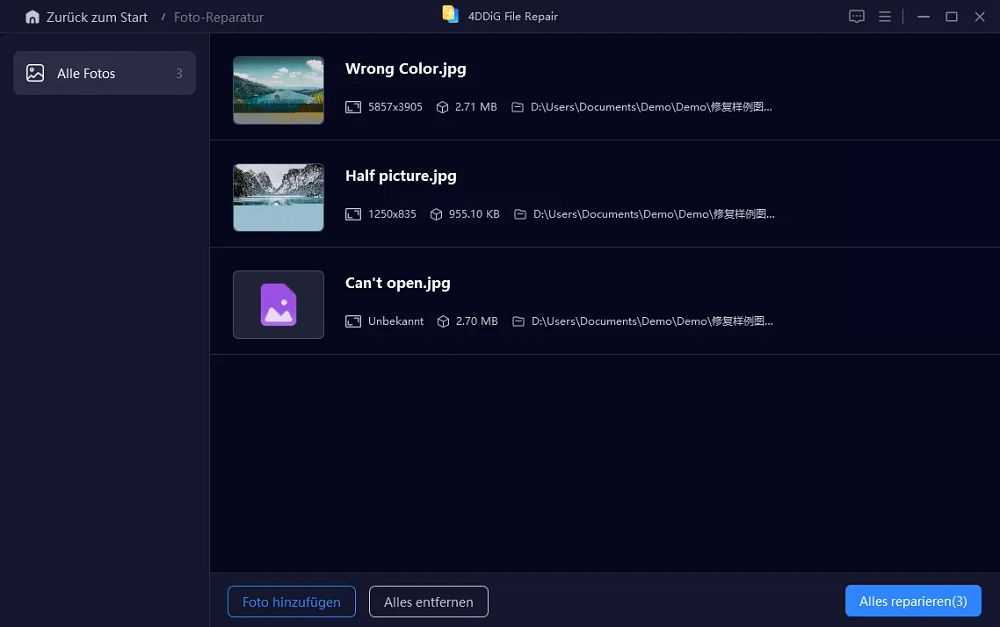Go to the Foto-Reparatur breadcrumb
Screen dimensions: 1000x627
(218, 17)
